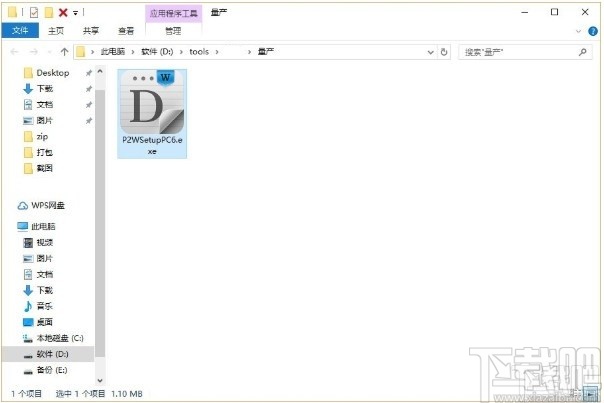Click the folder icon in address bar

click(x=80, y=52)
